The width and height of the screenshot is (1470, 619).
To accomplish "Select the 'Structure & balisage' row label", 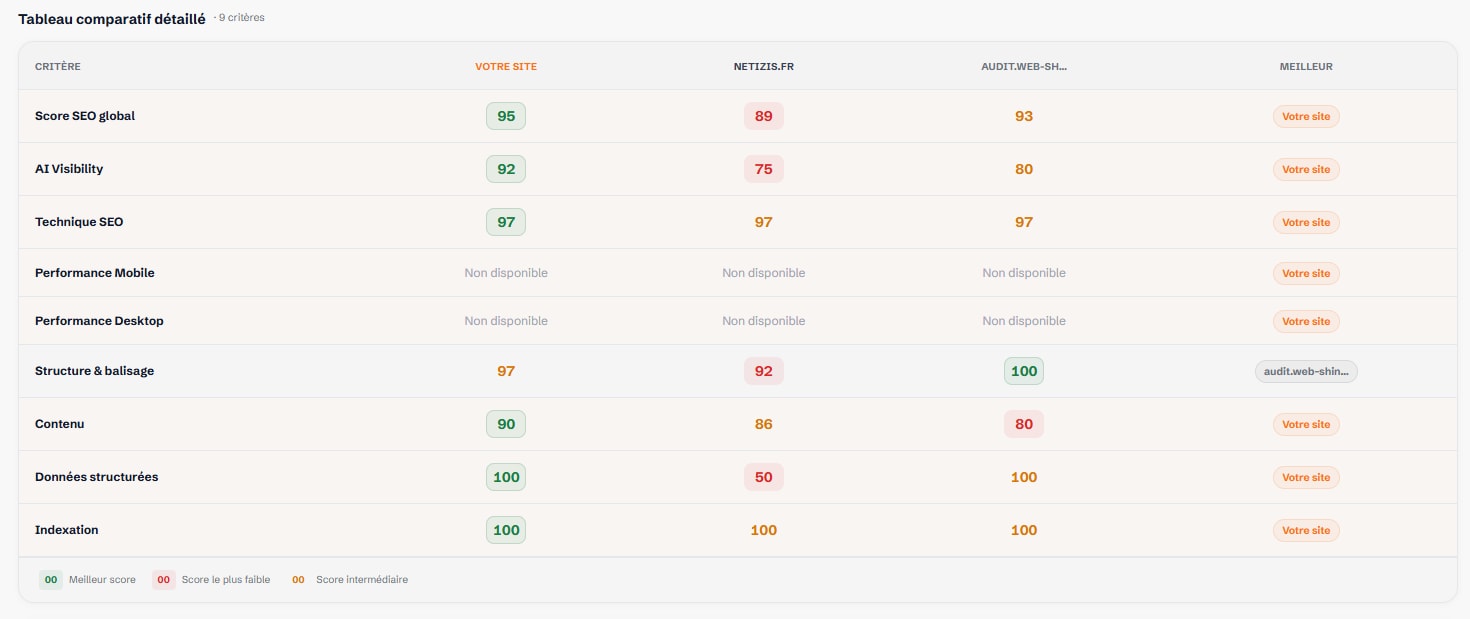I will 95,371.
